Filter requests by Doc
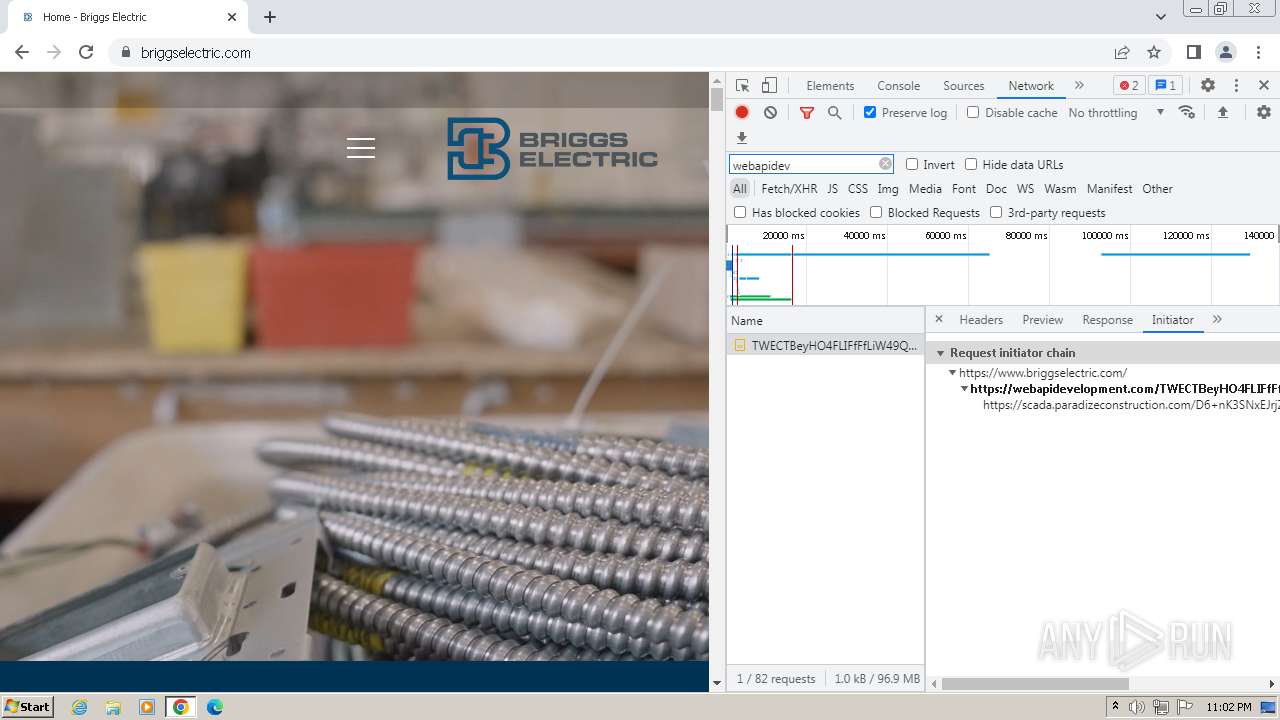 tap(996, 188)
